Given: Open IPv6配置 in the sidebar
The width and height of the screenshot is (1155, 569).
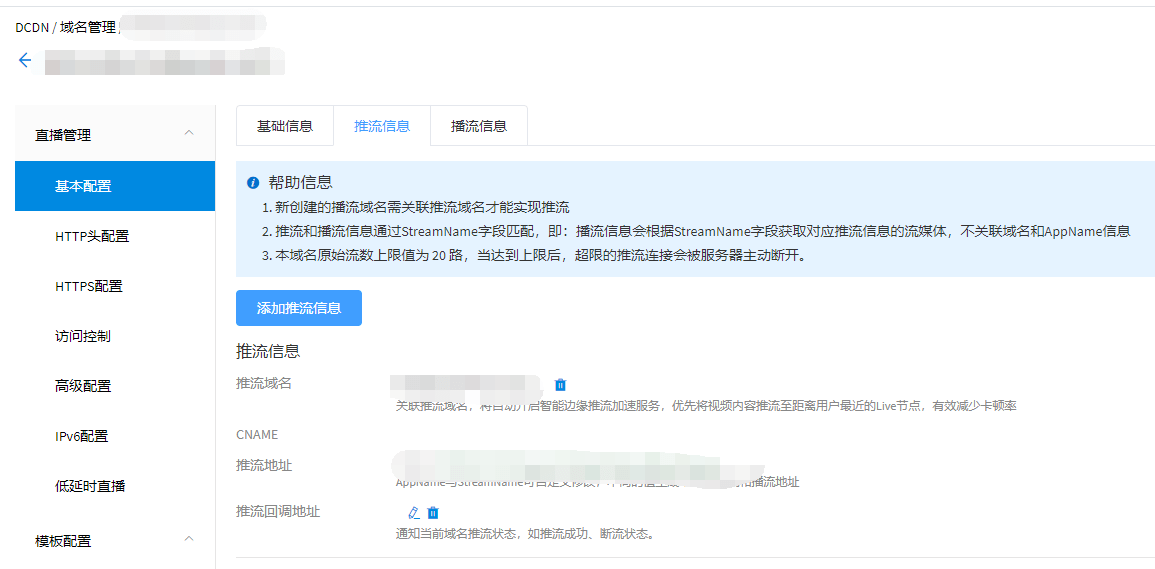Looking at the screenshot, I should click(81, 436).
